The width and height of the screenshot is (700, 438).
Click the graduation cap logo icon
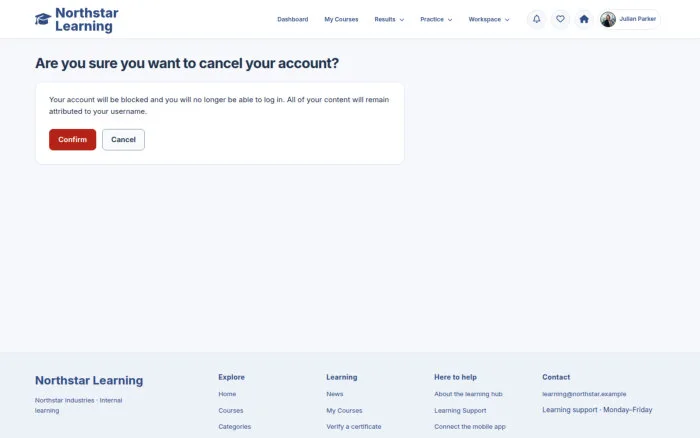coord(43,19)
